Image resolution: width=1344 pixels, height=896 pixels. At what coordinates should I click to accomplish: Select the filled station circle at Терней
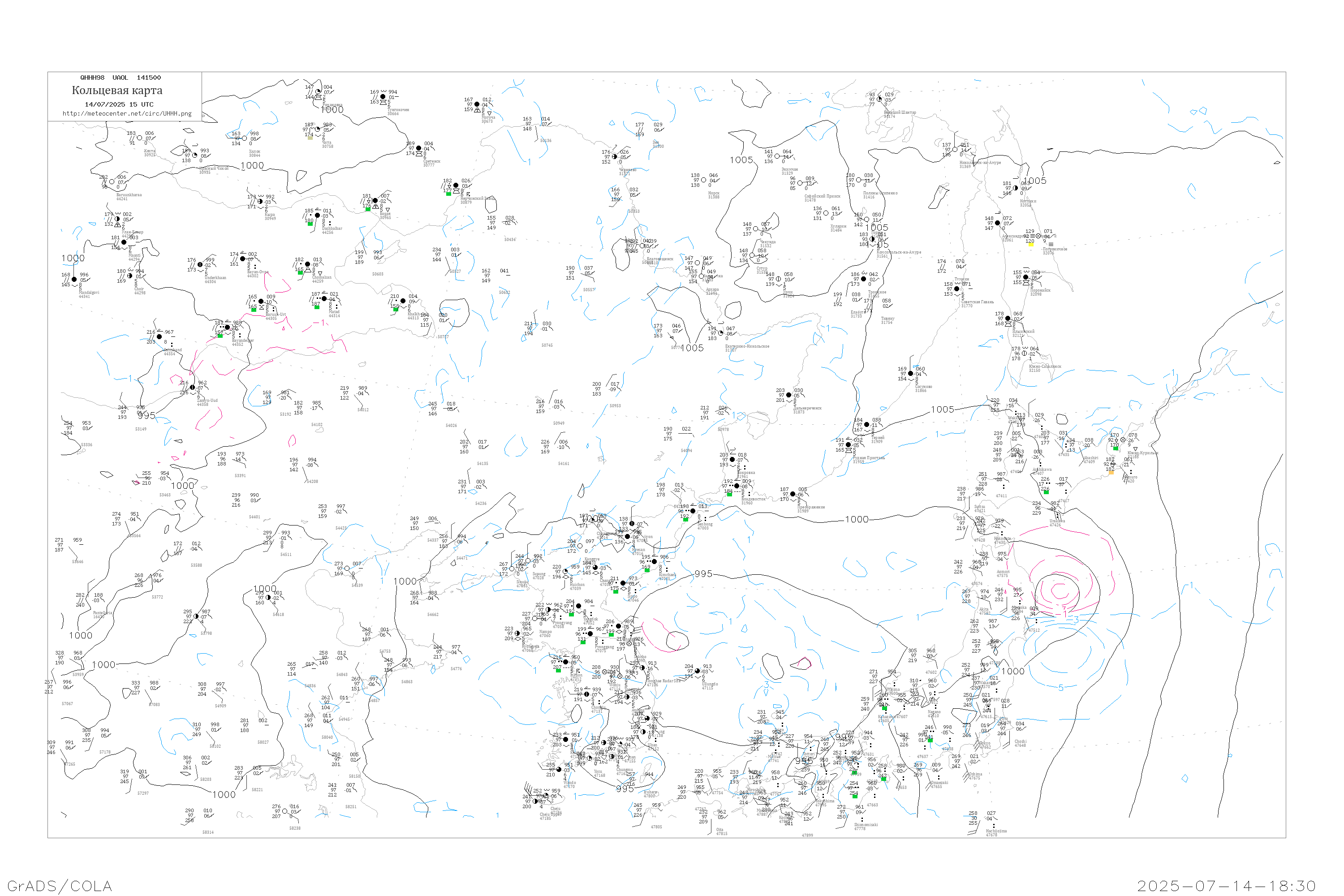[x=866, y=425]
